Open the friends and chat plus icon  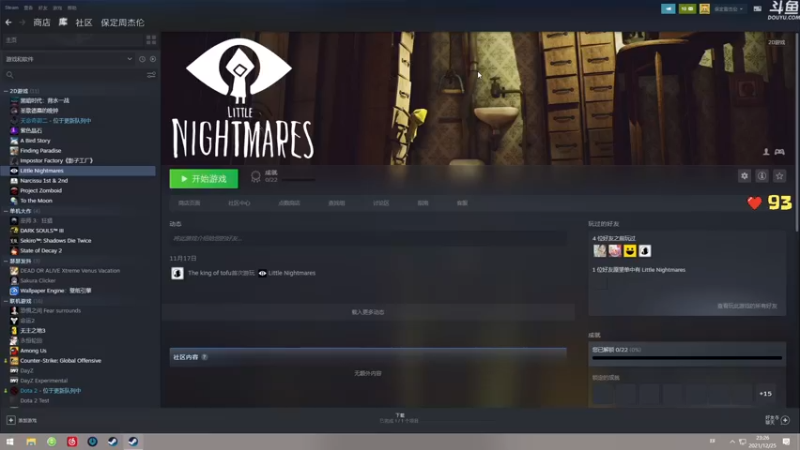(x=785, y=420)
